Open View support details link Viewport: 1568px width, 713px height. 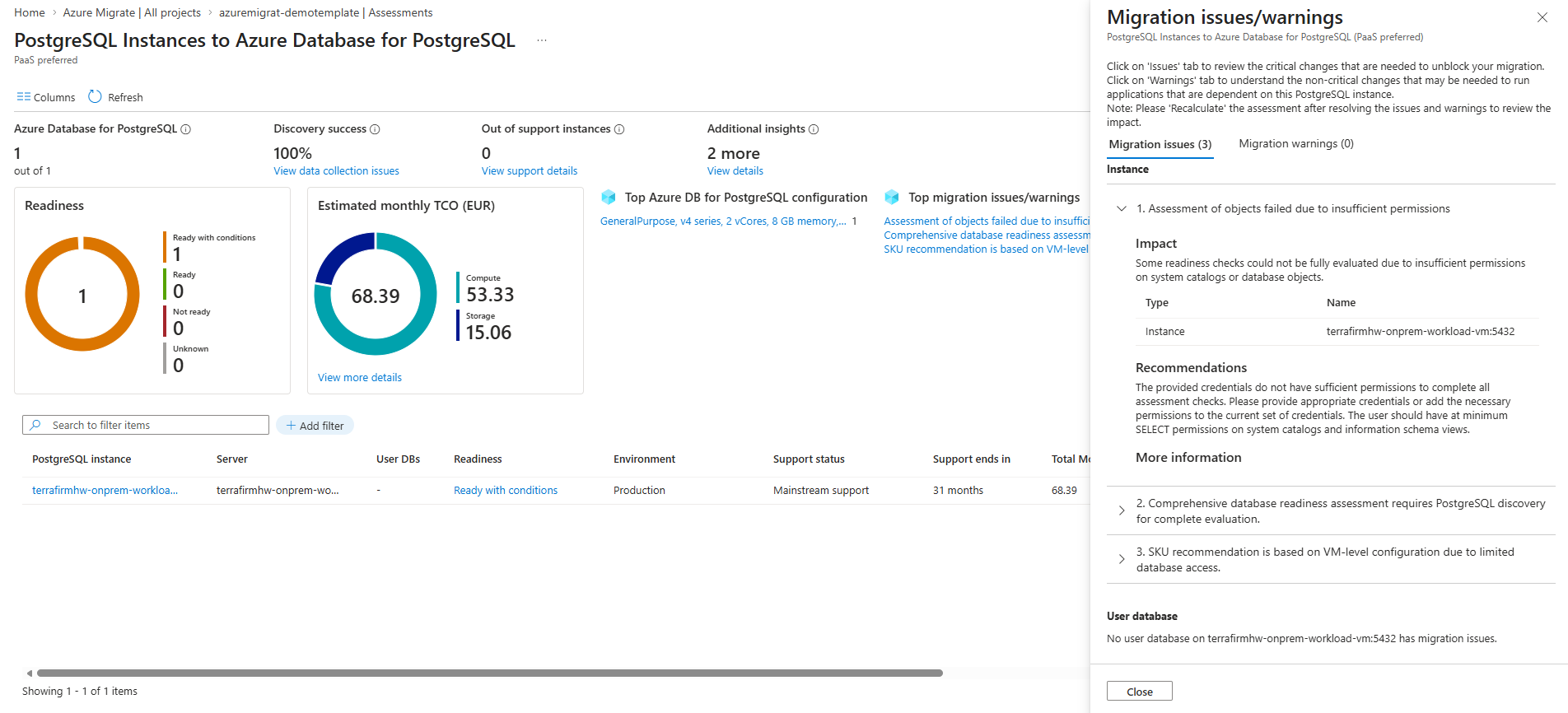pyautogui.click(x=530, y=171)
